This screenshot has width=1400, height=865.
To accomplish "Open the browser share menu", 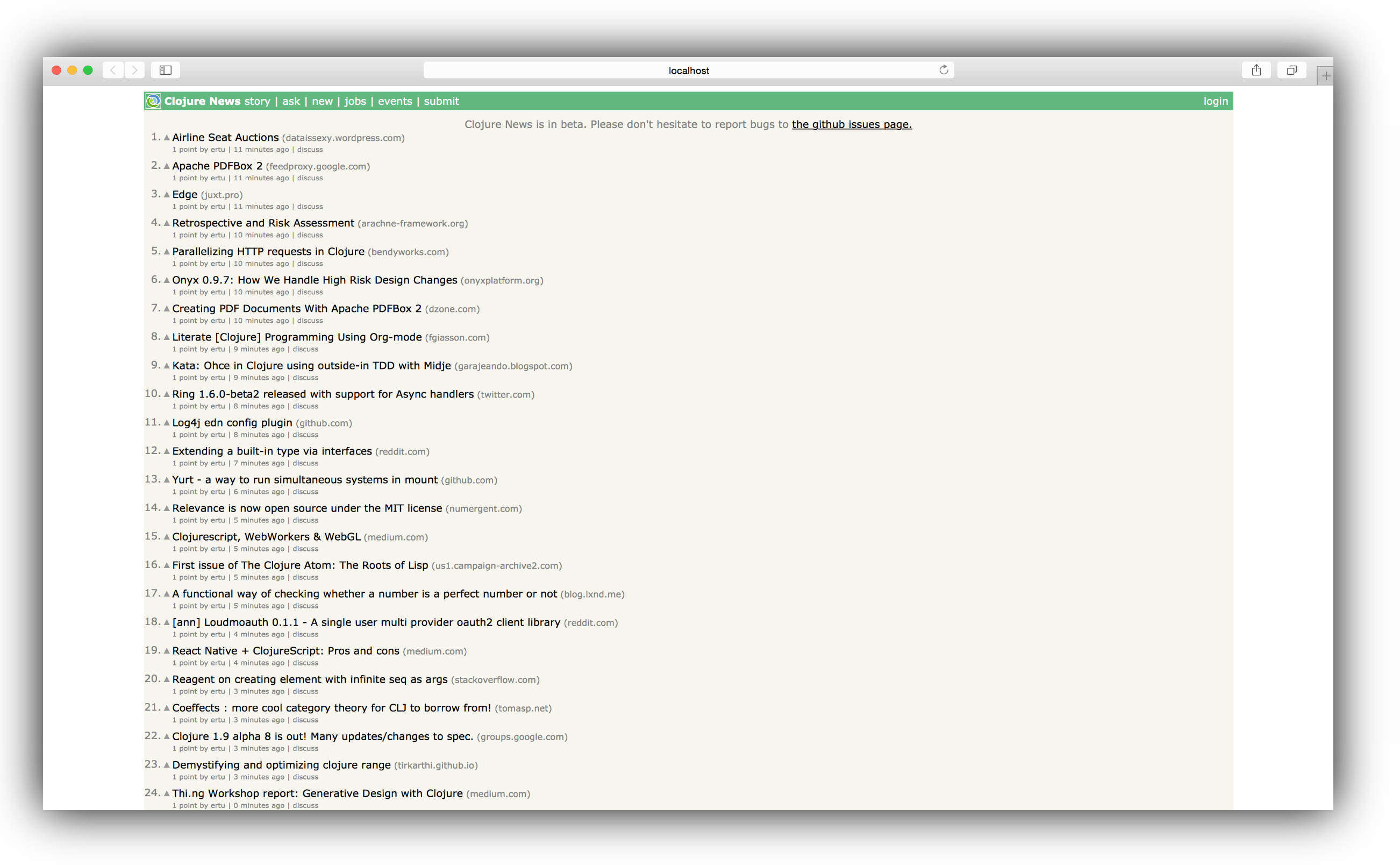I will click(x=1256, y=70).
